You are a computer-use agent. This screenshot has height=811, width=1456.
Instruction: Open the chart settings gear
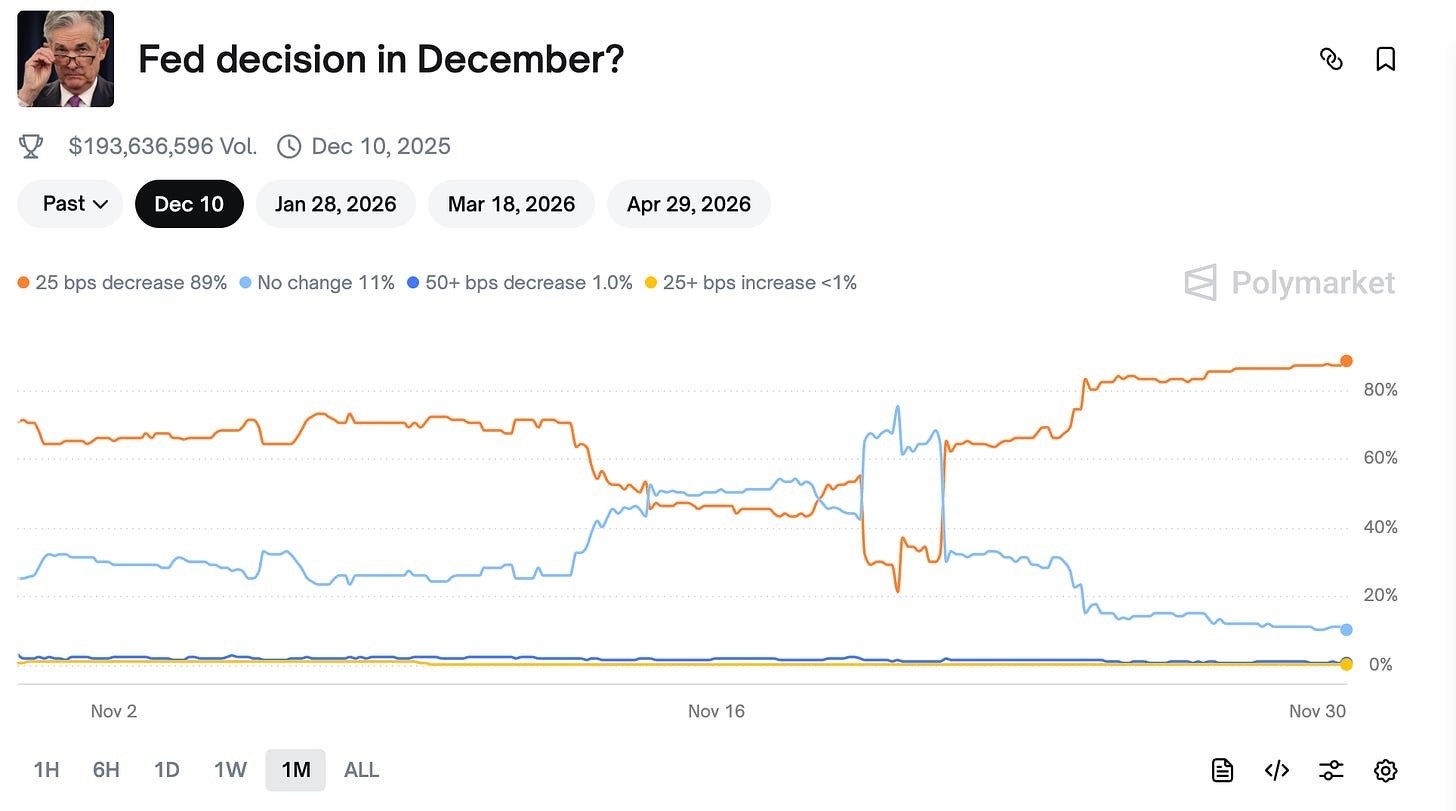[x=1384, y=769]
